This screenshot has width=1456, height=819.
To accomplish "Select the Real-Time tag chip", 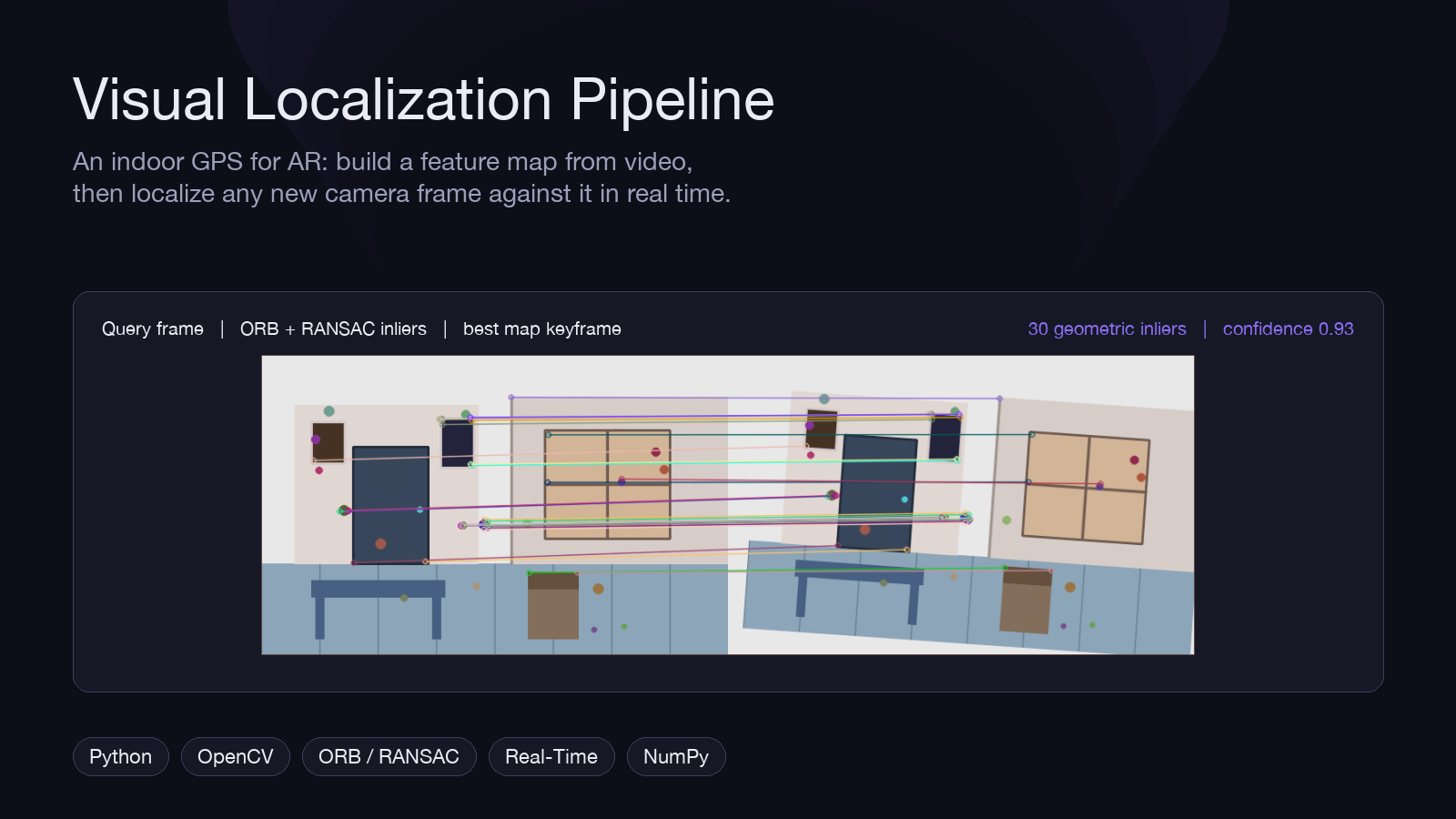I will [551, 756].
